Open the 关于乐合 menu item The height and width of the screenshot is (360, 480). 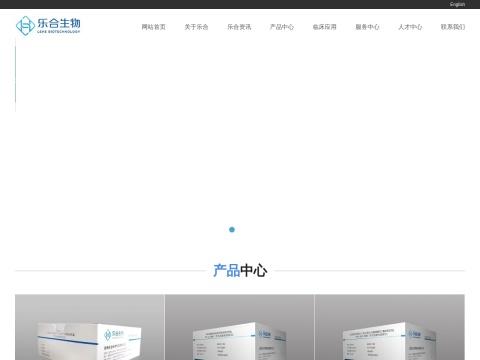tap(196, 27)
